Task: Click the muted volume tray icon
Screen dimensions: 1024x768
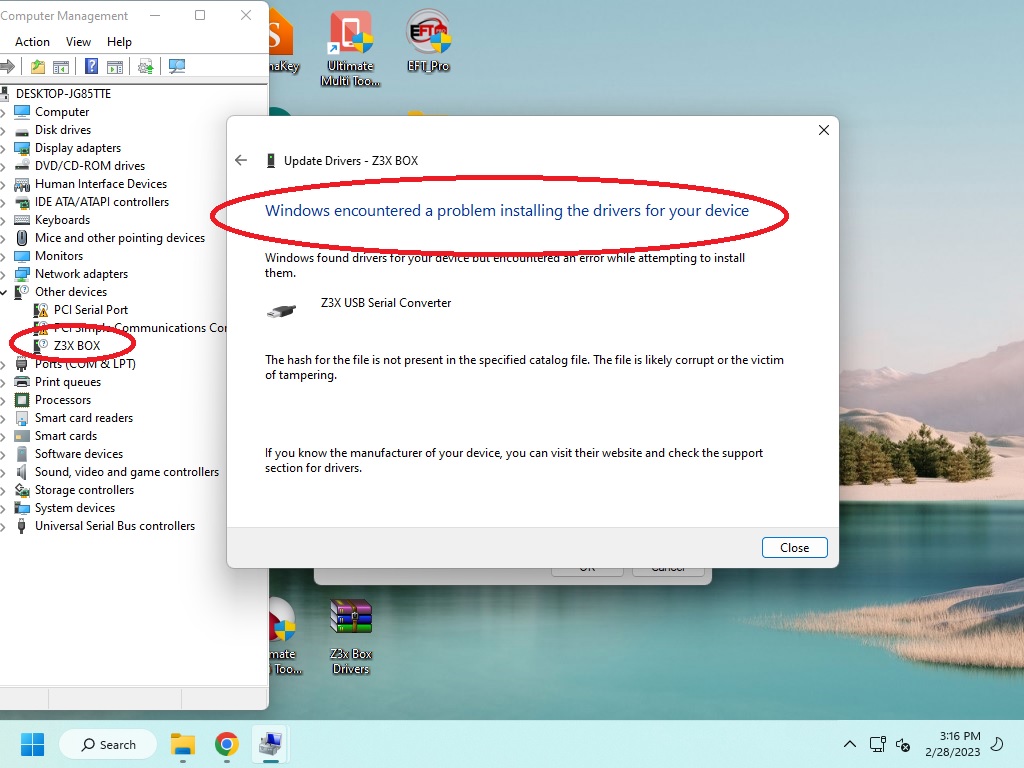Action: click(903, 744)
